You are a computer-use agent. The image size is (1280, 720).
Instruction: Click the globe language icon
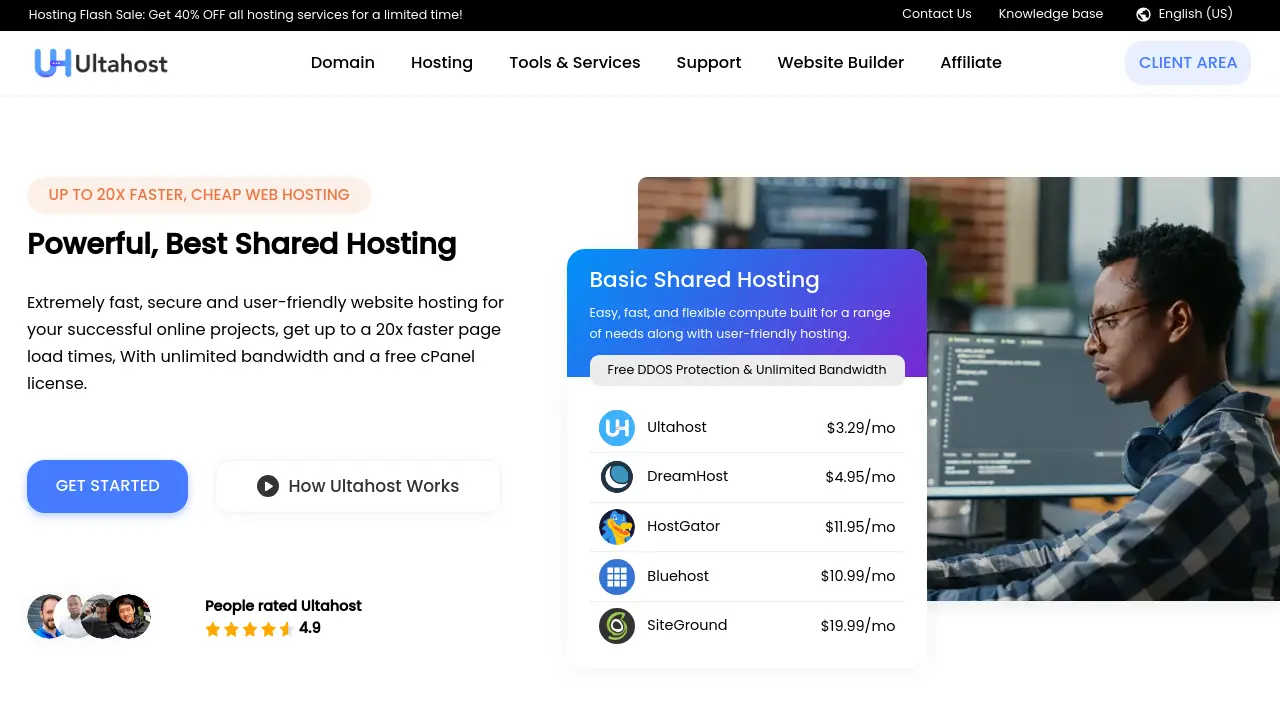click(x=1144, y=14)
